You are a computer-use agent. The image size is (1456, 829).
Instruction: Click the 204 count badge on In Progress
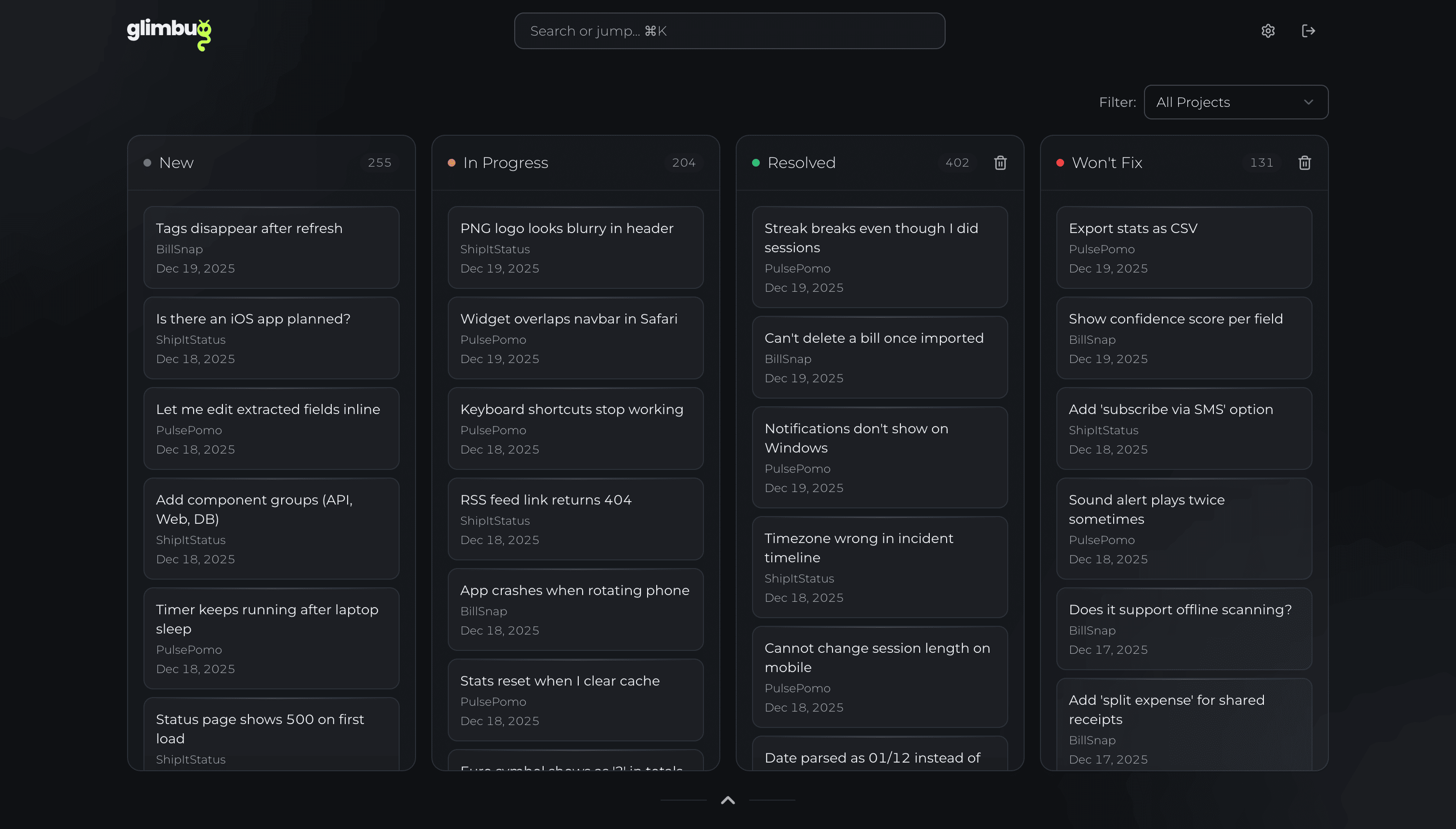pyautogui.click(x=683, y=163)
